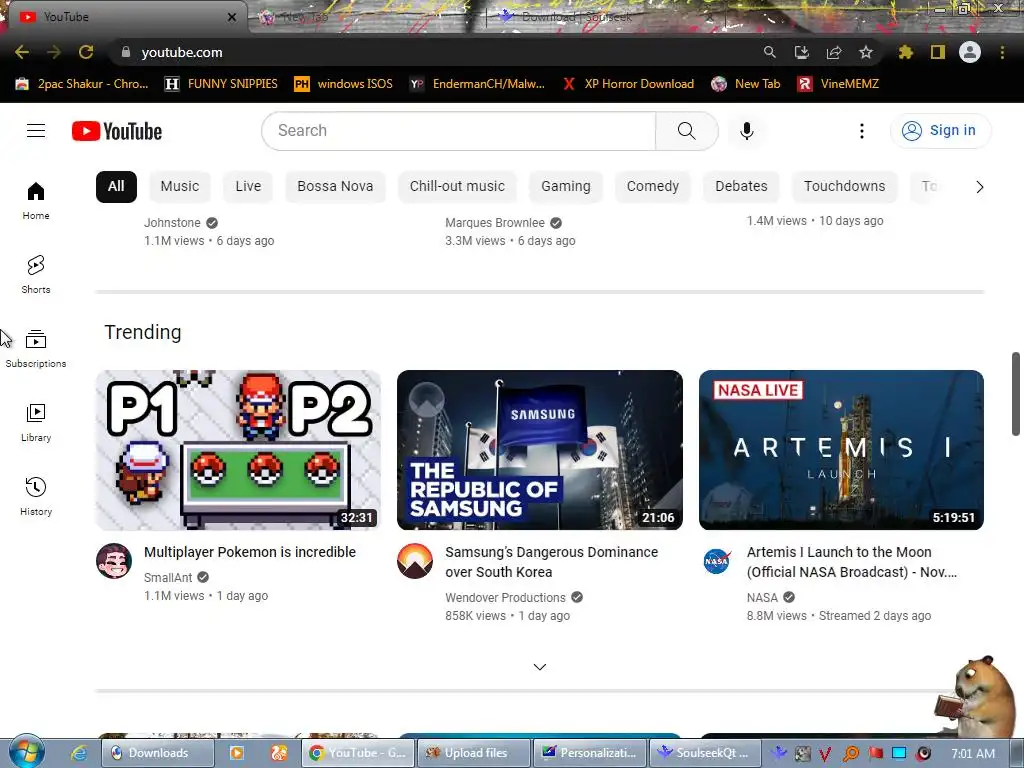1024x768 pixels.
Task: Toggle Chrome side panel icon
Action: click(938, 52)
